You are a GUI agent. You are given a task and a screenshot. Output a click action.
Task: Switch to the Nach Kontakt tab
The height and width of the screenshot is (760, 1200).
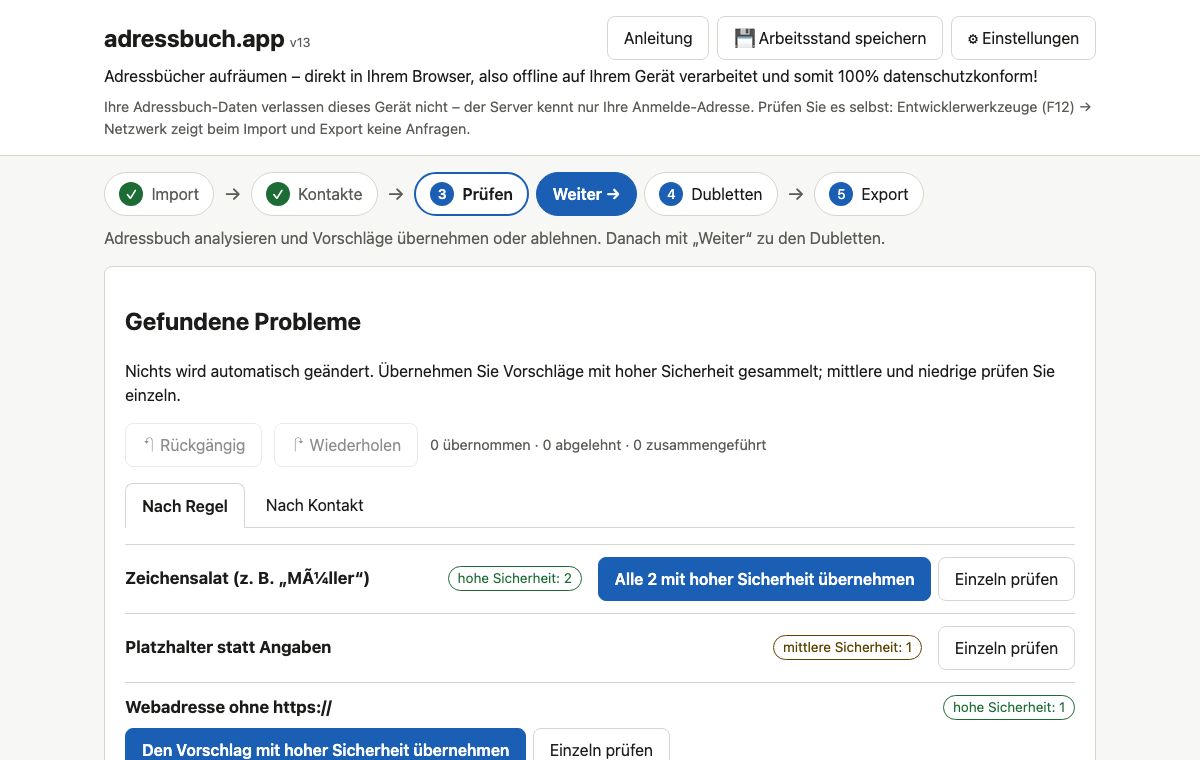point(314,505)
